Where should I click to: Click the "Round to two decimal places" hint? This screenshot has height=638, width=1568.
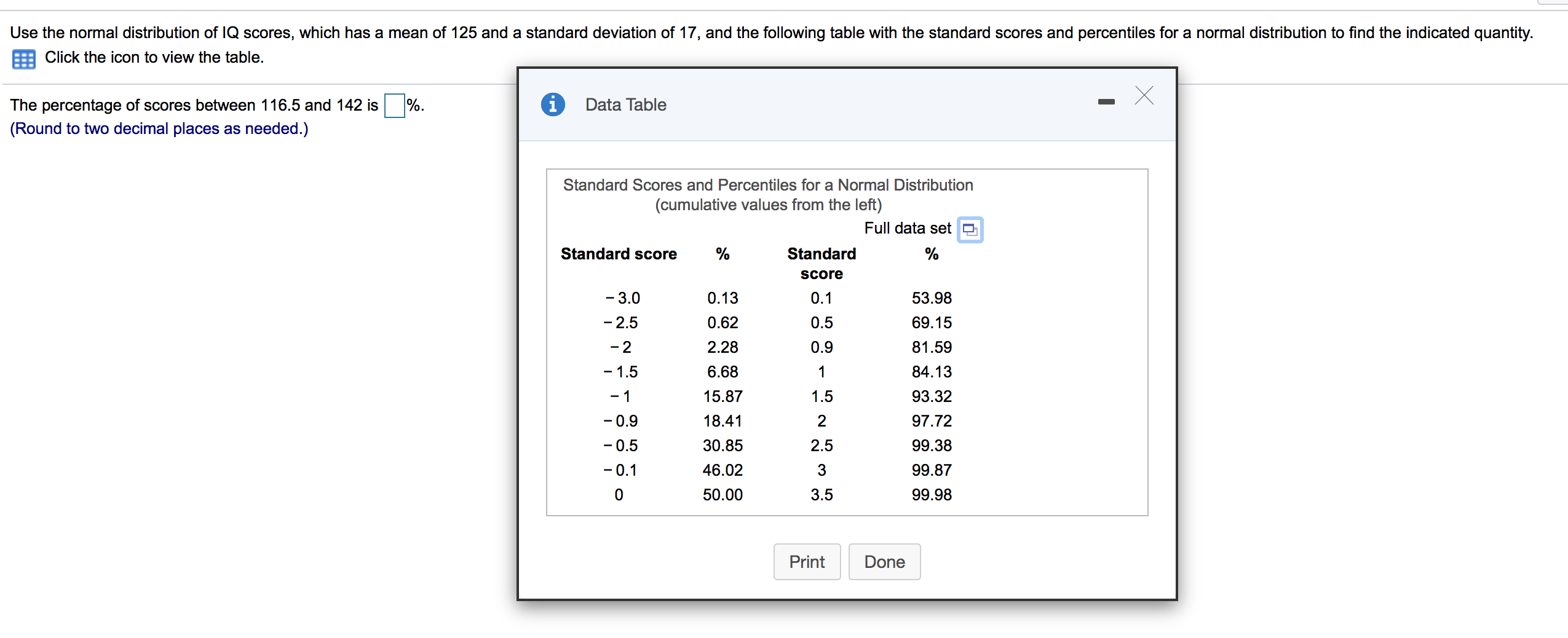(x=159, y=129)
